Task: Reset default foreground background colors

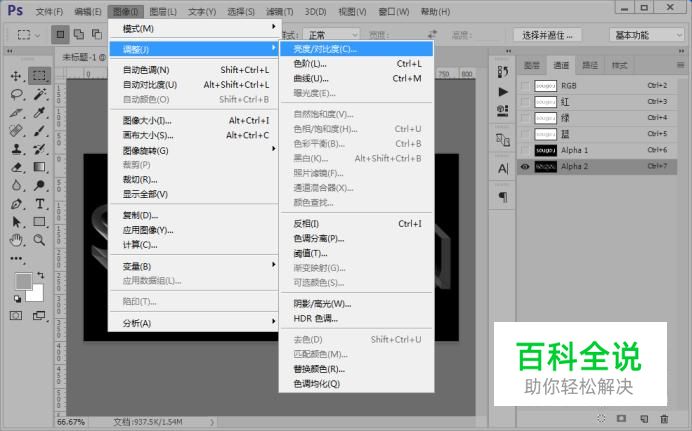Action: (x=18, y=300)
